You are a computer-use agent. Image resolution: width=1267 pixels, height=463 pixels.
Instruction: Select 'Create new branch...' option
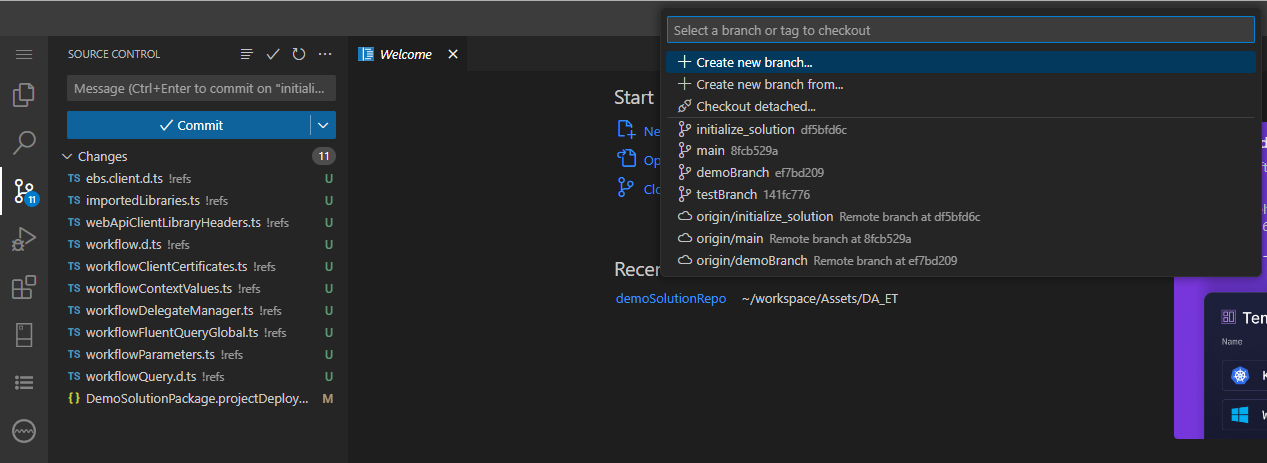pyautogui.click(x=754, y=62)
